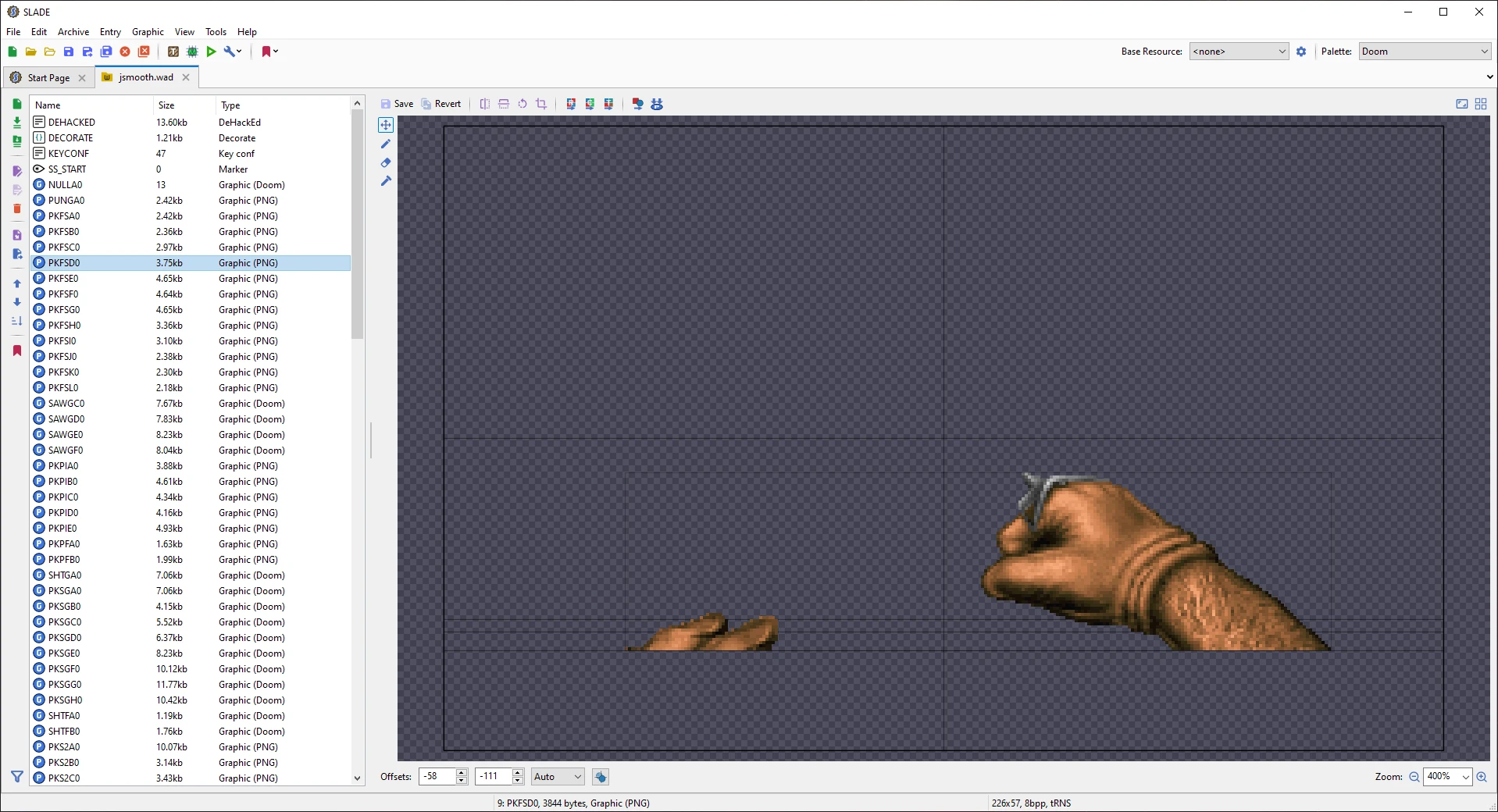Viewport: 1498px width, 812px height.
Task: Click the Open Directory outlined folder icon
Action: point(50,52)
